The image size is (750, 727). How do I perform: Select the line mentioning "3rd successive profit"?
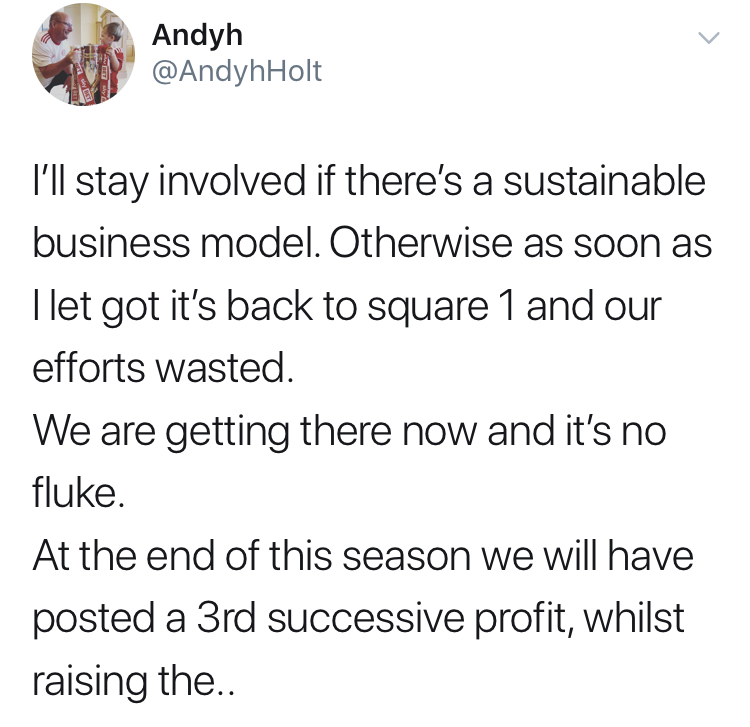[x=358, y=618]
